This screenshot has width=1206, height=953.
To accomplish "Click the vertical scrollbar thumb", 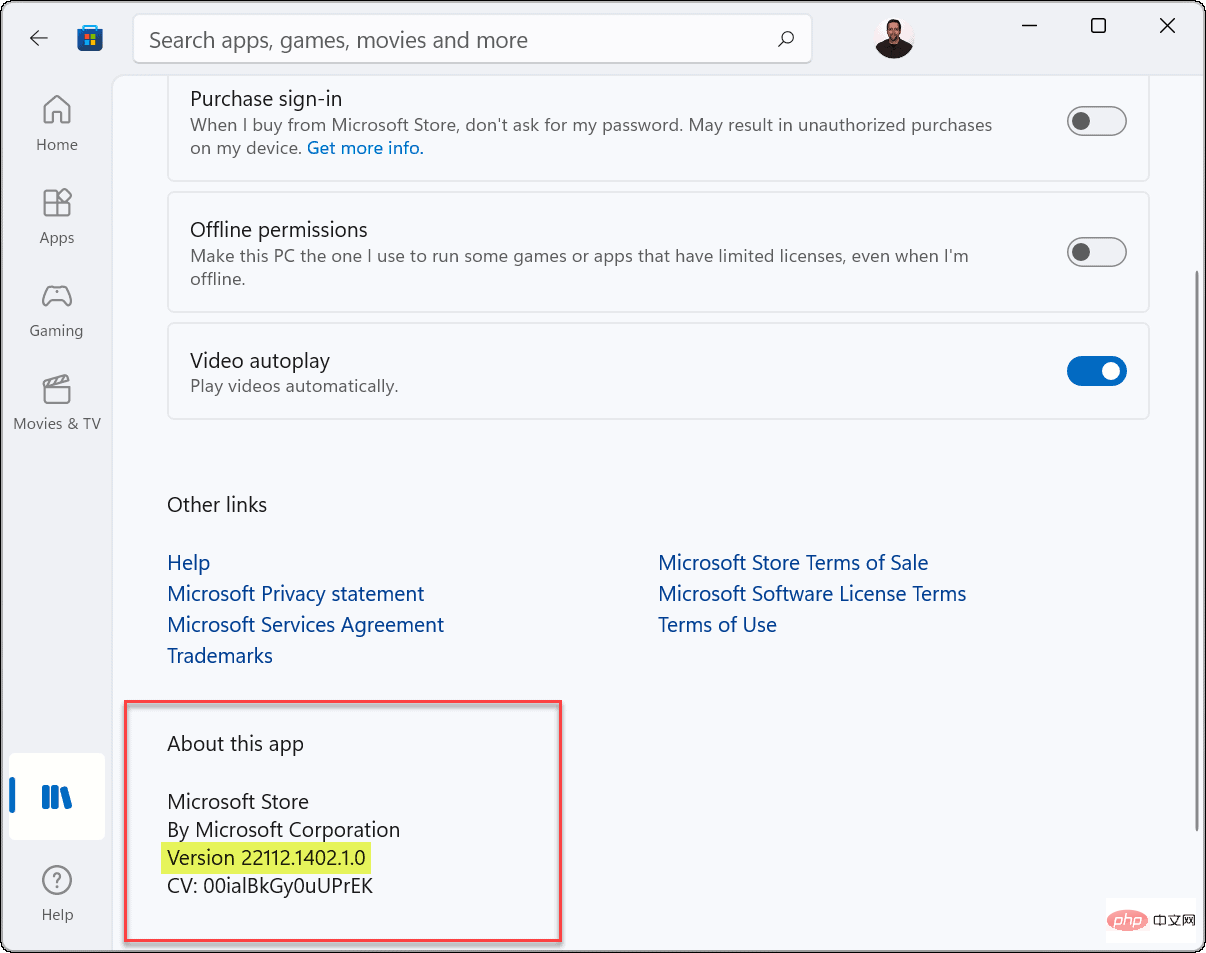I will [1197, 550].
